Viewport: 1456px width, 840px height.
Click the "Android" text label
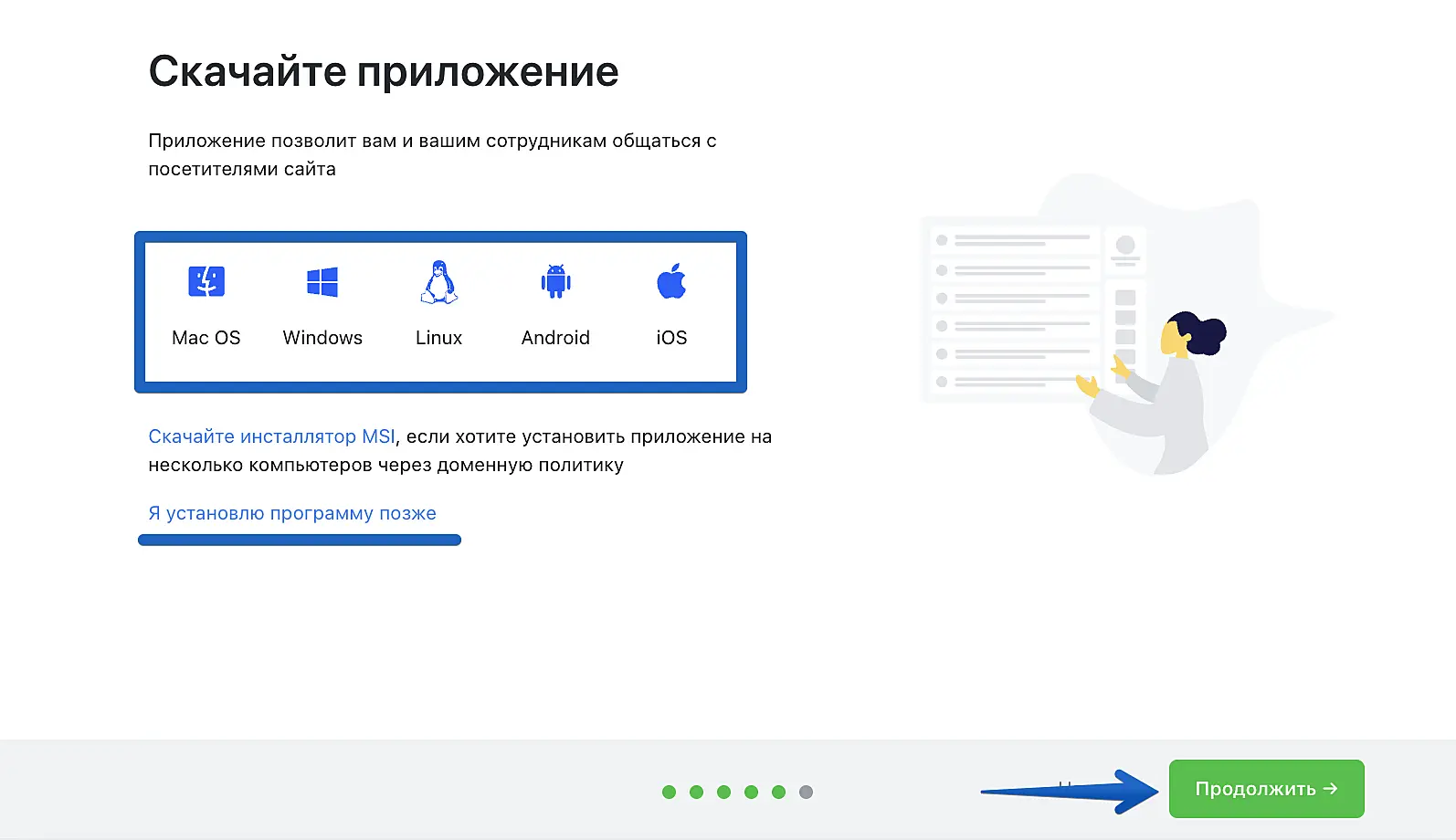[555, 338]
